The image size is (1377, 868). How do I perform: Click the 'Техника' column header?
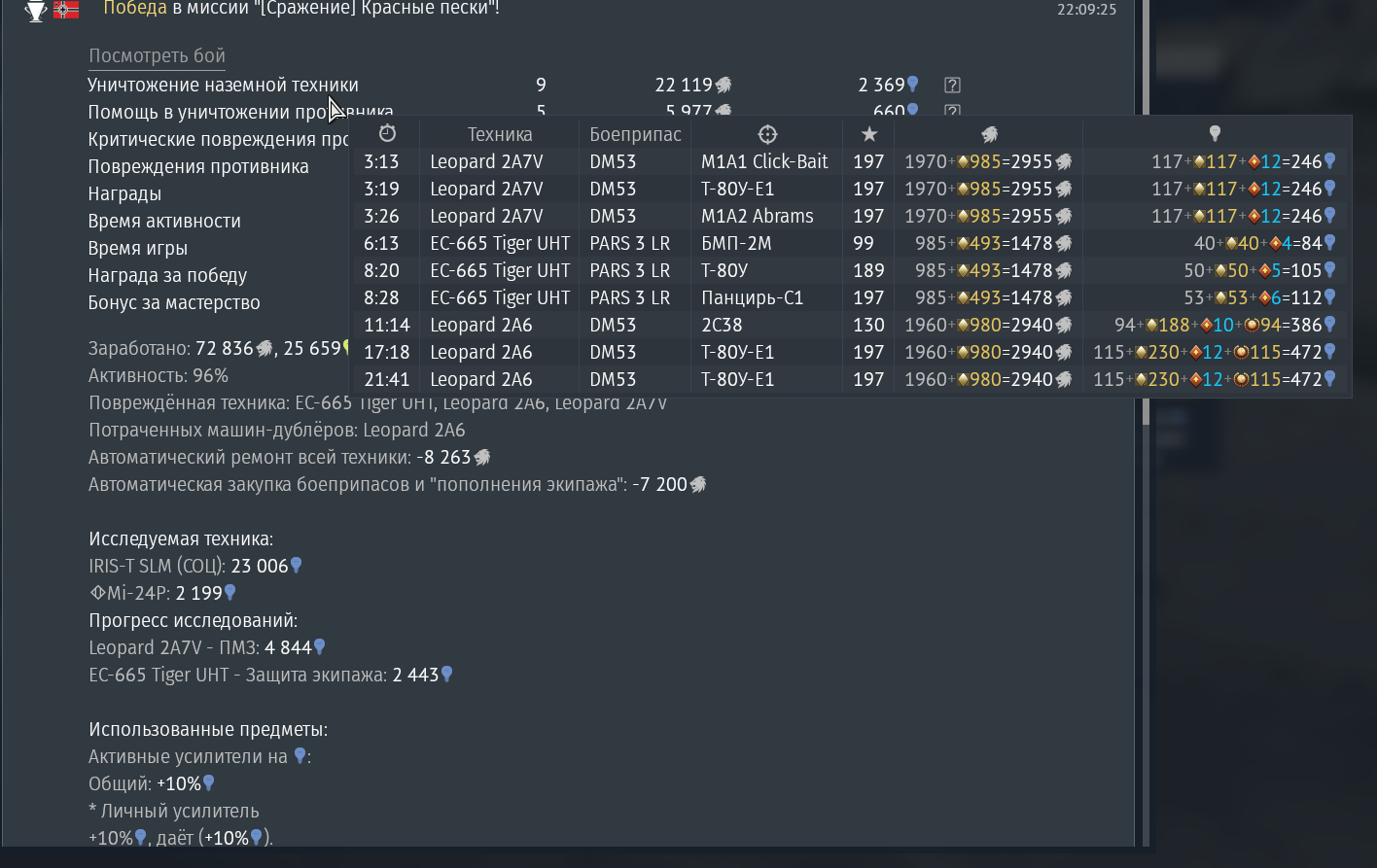pos(500,134)
